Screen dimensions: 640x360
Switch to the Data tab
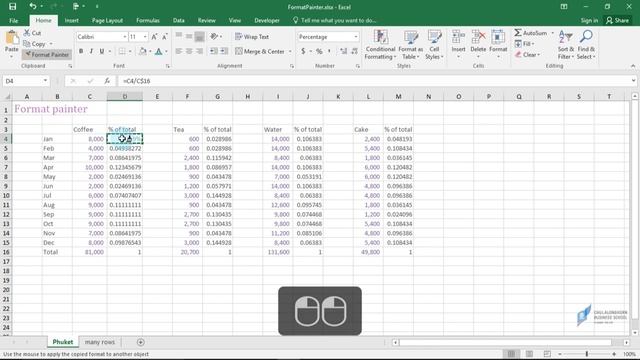pos(178,20)
